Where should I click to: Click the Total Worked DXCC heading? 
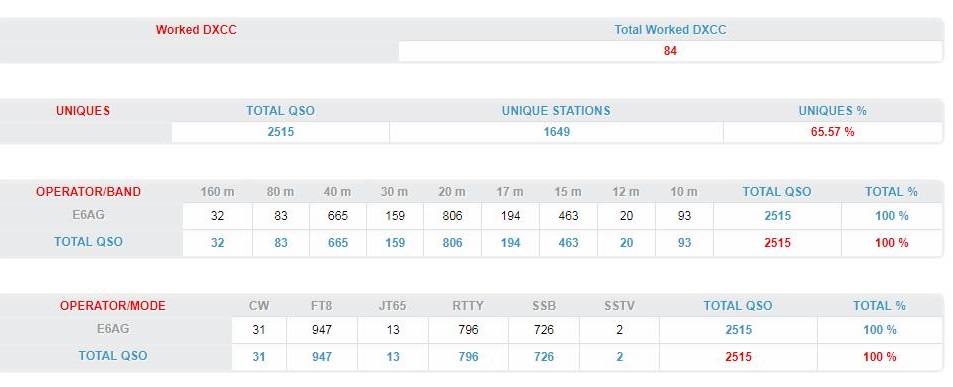[670, 30]
